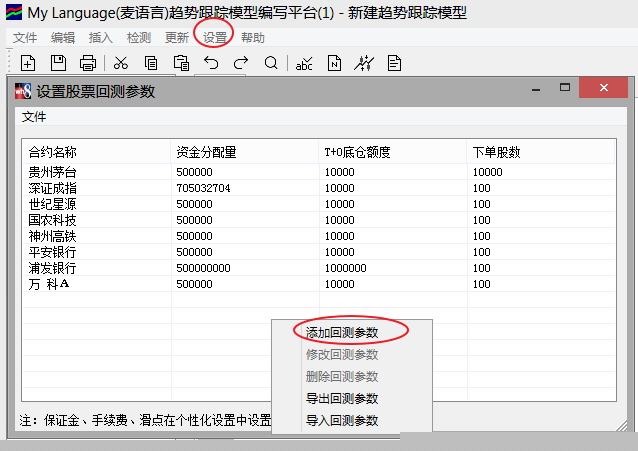Screen dimensions: 638x451
Task: Choose 导入回测参数 in the context menu
Action: pos(342,420)
